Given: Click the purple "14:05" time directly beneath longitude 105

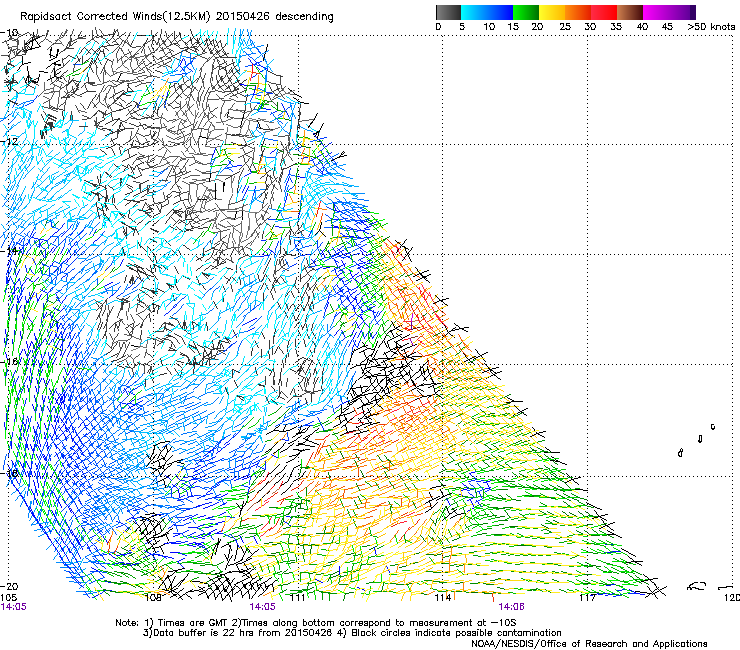Looking at the screenshot, I should click(14, 607).
